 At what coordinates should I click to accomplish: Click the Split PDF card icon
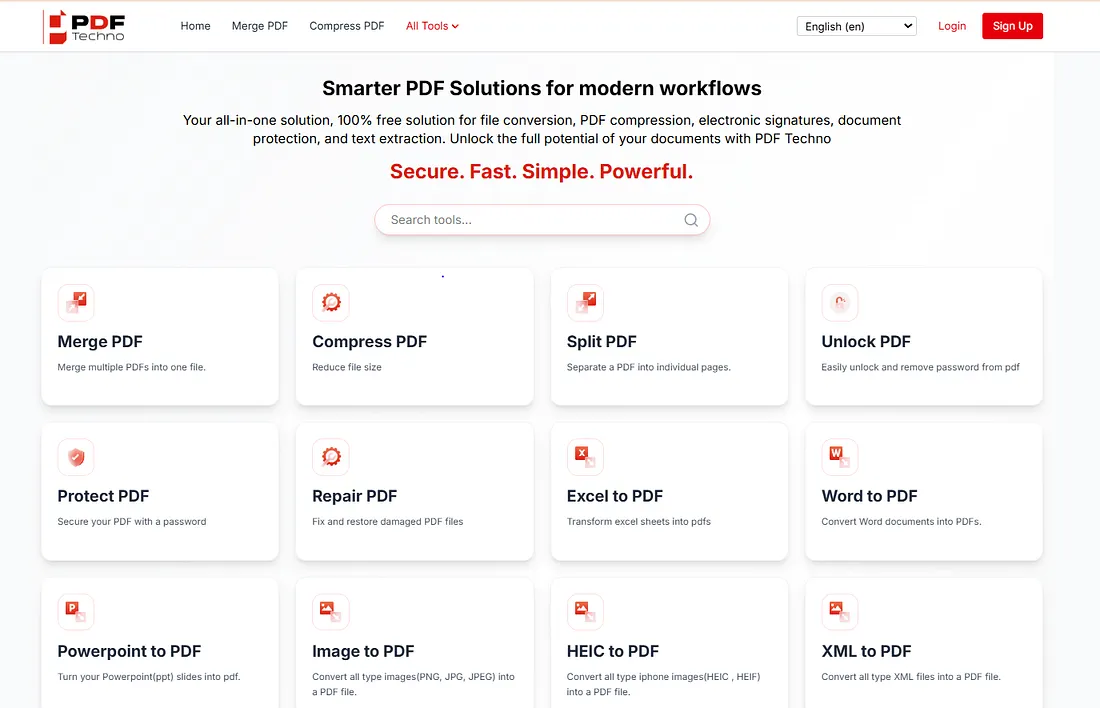[585, 303]
